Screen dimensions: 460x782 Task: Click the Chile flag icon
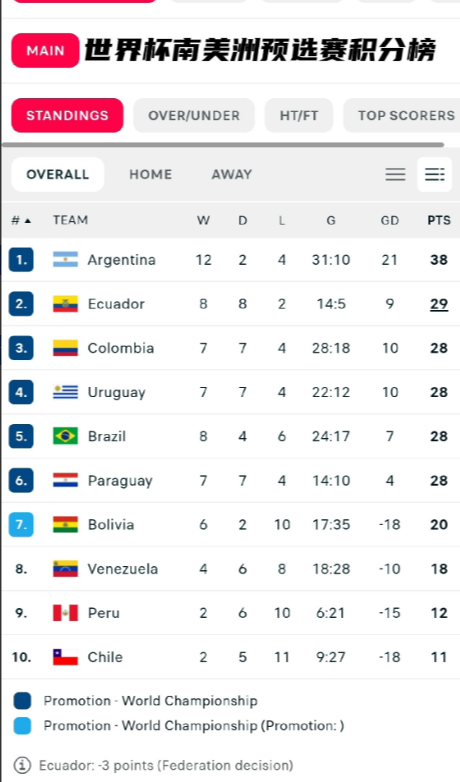pos(65,657)
